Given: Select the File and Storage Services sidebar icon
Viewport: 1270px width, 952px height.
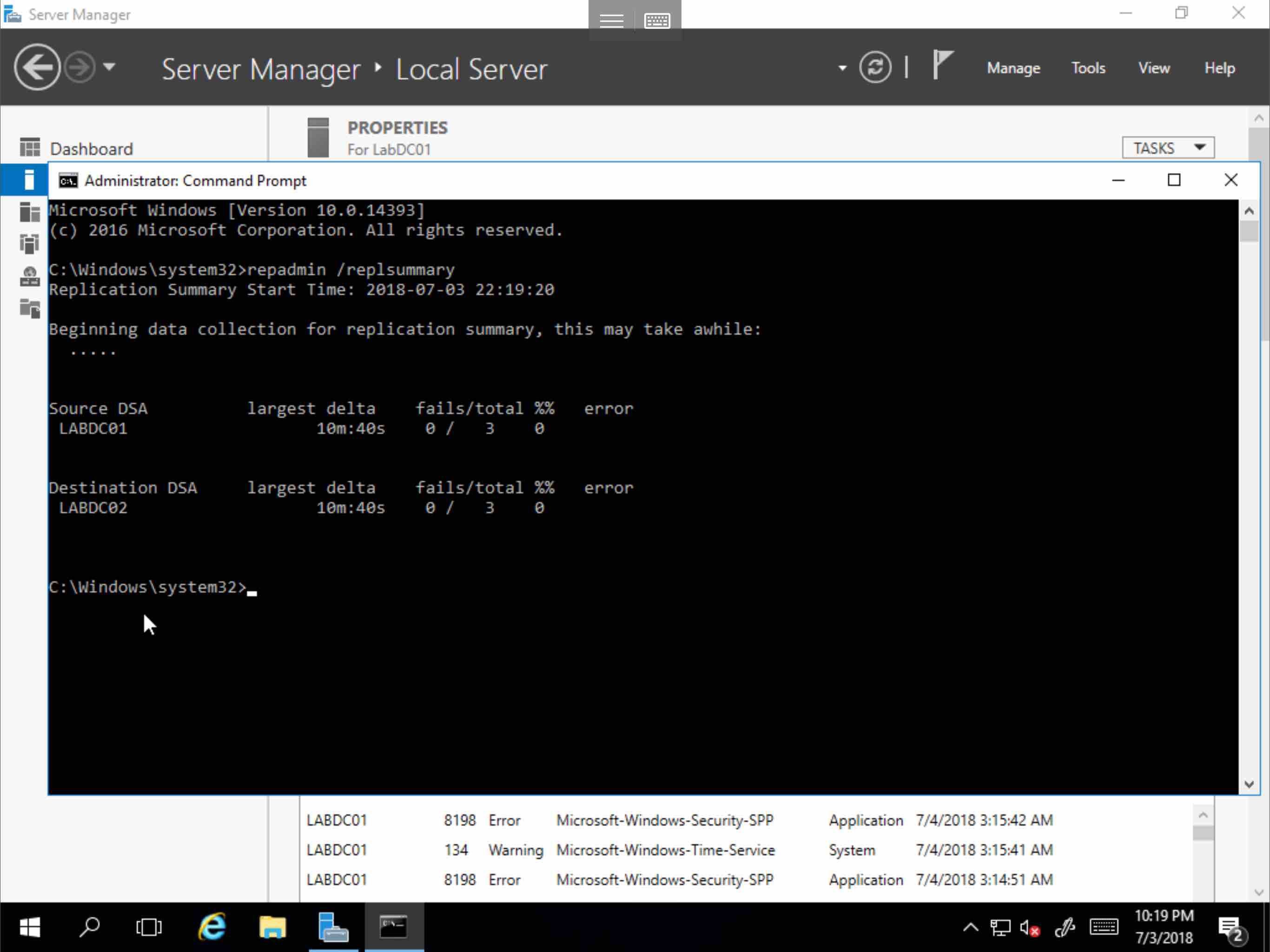Looking at the screenshot, I should (29, 308).
